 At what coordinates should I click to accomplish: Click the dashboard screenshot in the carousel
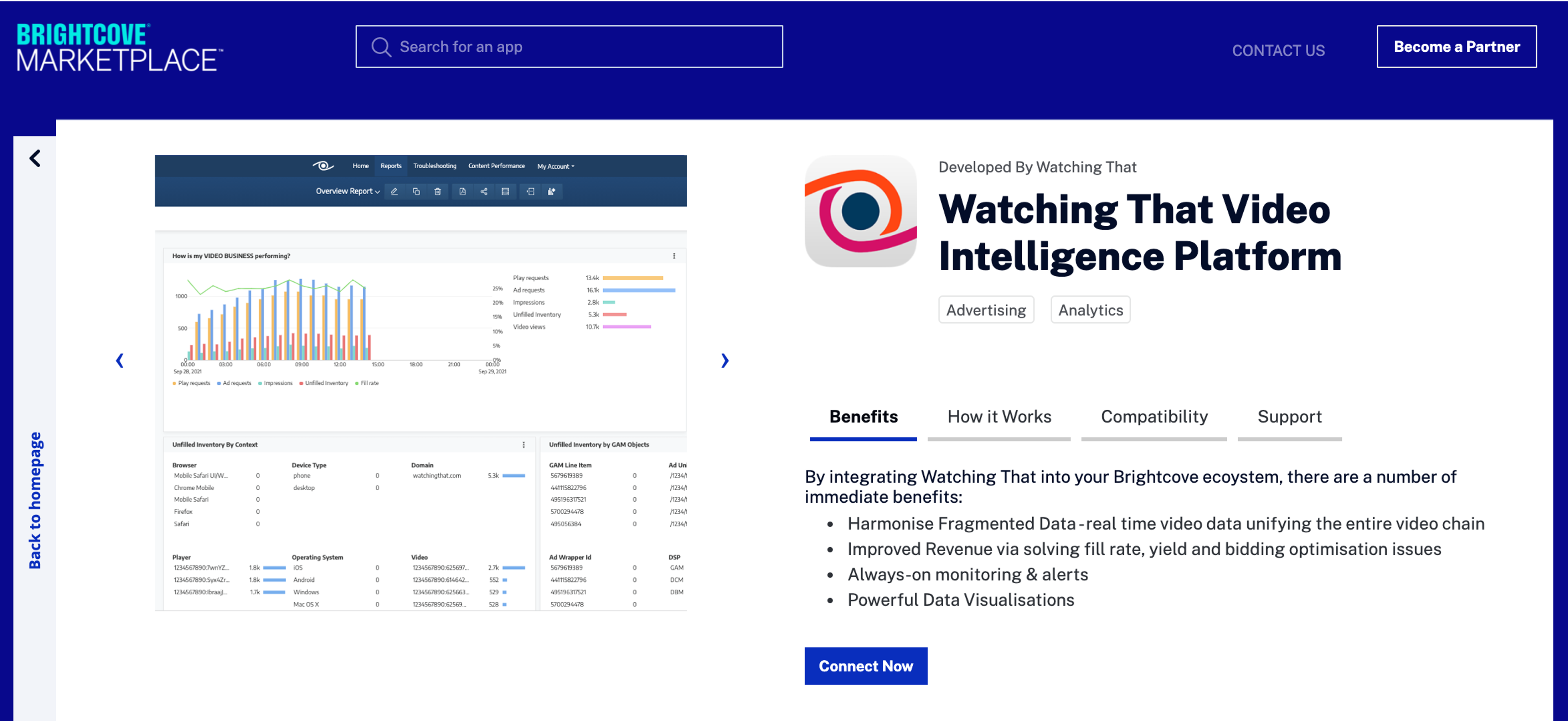(421, 383)
